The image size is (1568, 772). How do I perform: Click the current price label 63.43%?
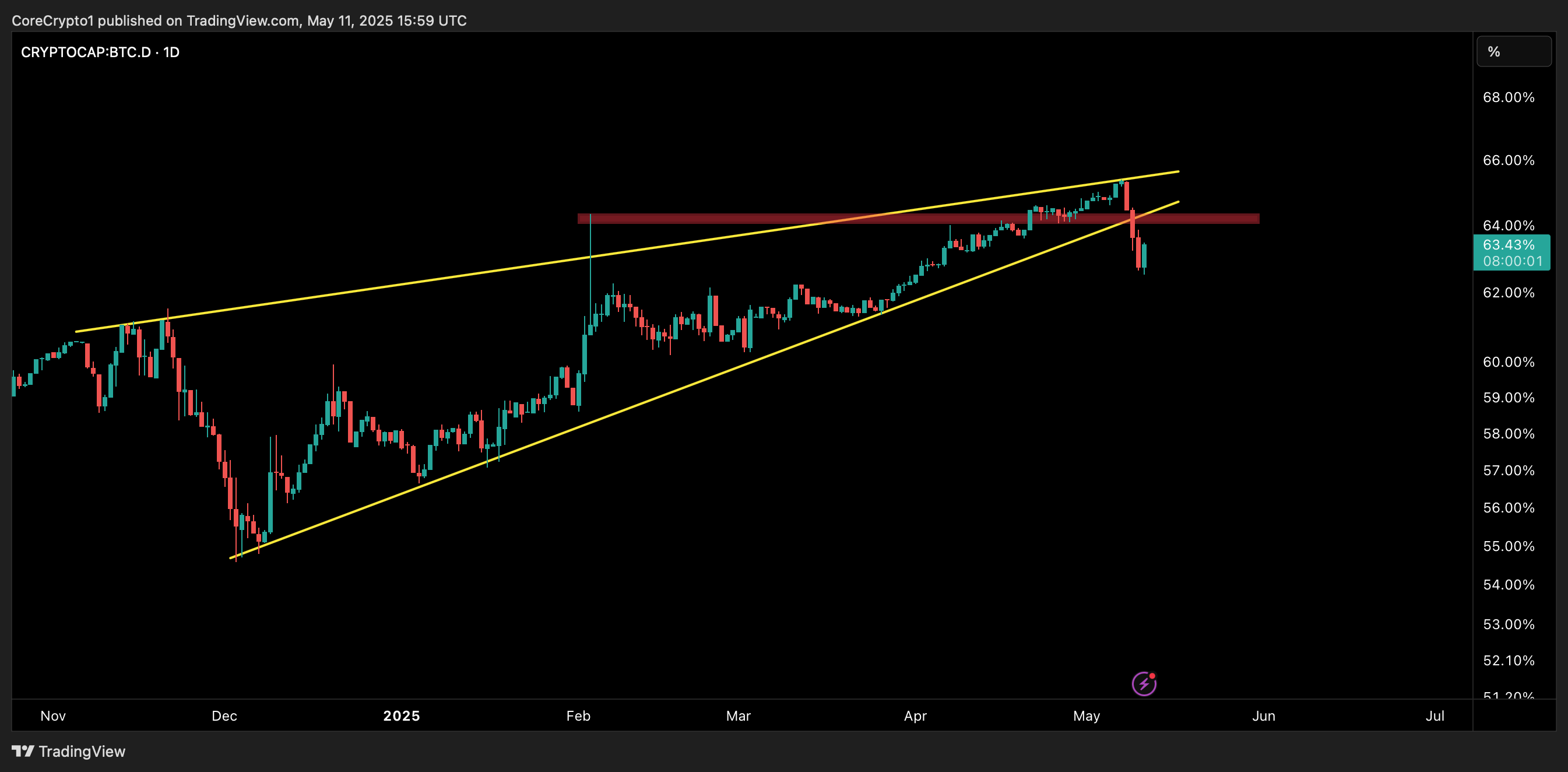(x=1509, y=245)
